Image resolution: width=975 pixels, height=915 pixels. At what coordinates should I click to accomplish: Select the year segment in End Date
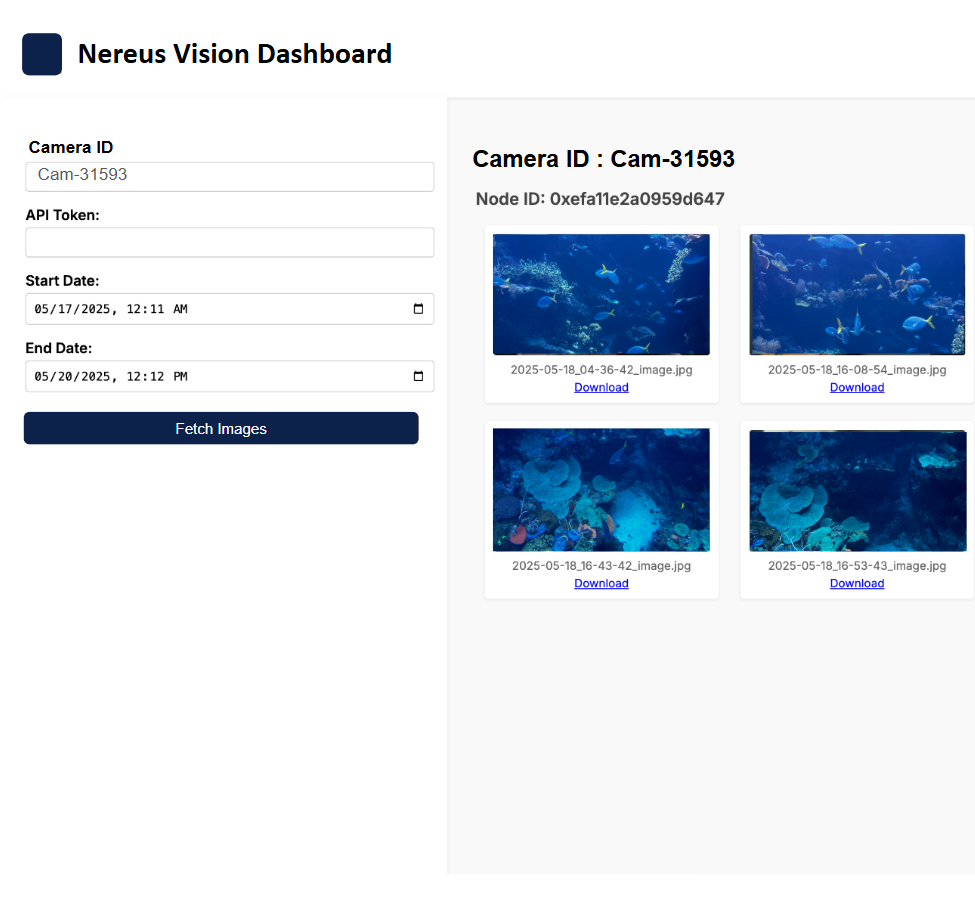click(94, 376)
